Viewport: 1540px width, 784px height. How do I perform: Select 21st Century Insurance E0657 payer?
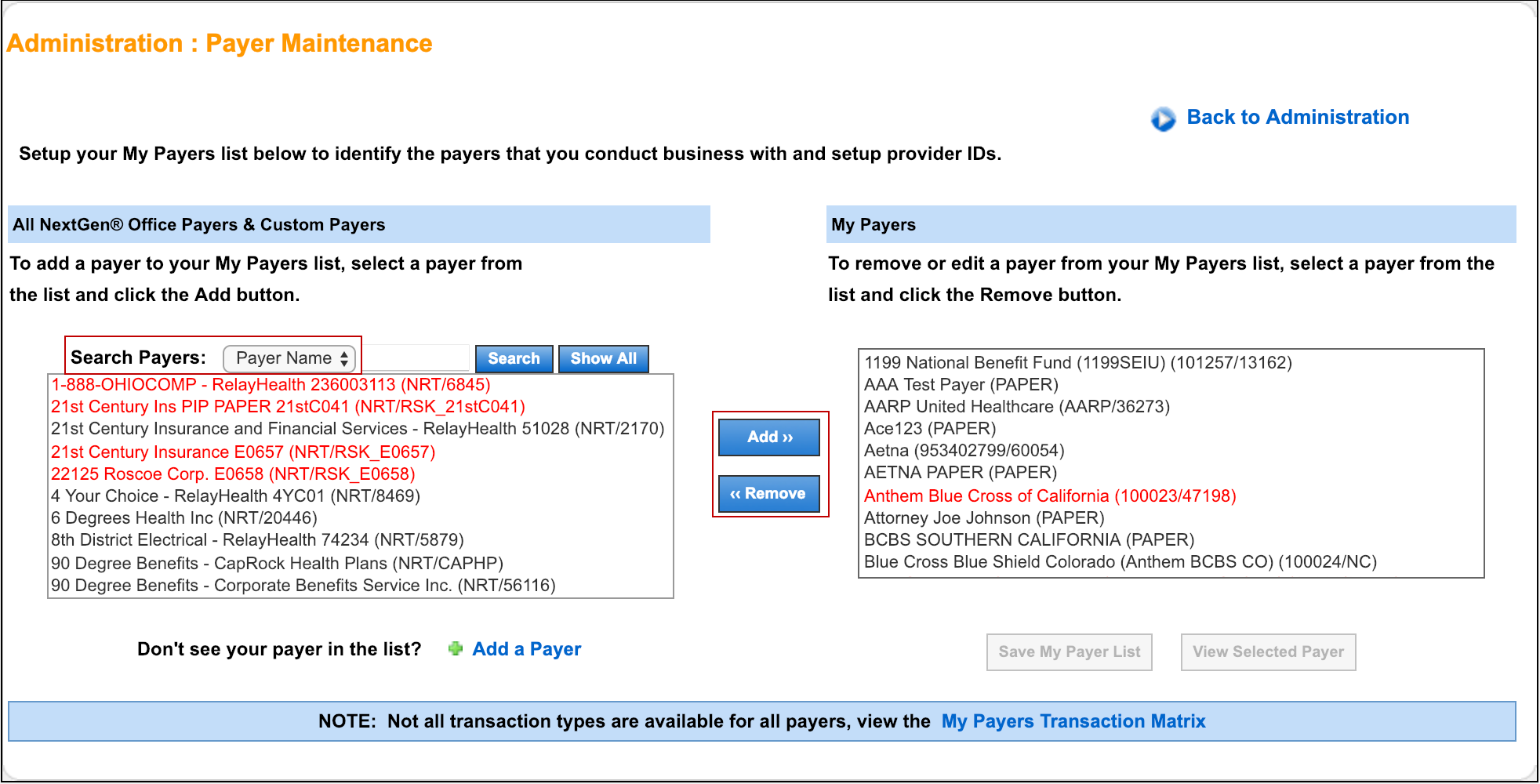pos(361,452)
